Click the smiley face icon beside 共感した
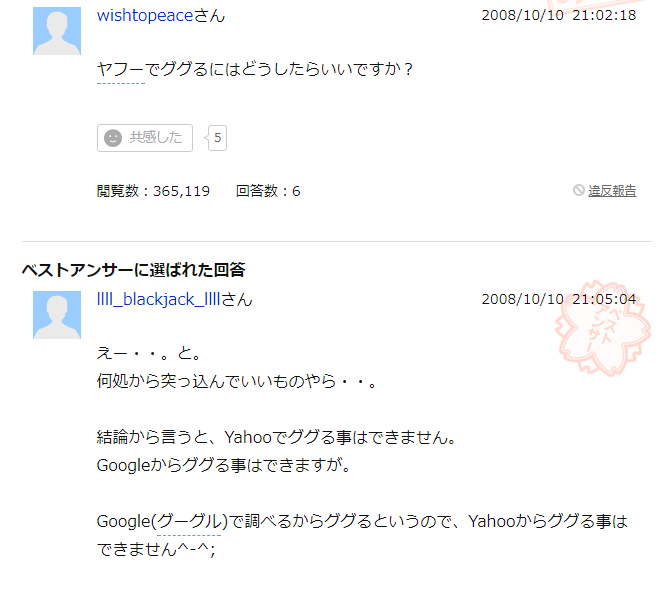Image resolution: width=667 pixels, height=594 pixels. pos(113,138)
